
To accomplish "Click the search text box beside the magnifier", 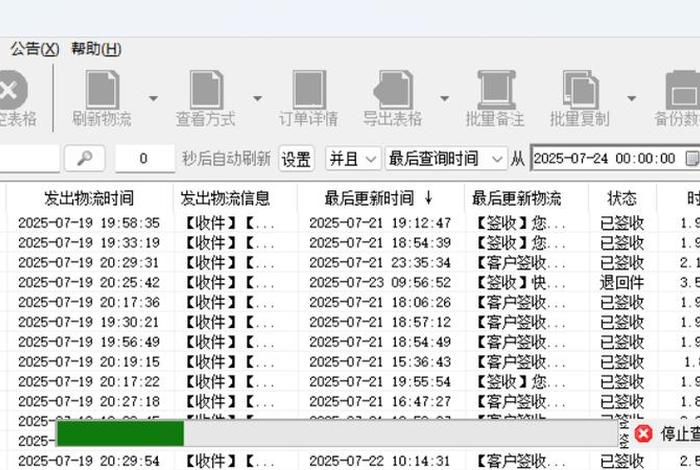I will coord(29,158).
